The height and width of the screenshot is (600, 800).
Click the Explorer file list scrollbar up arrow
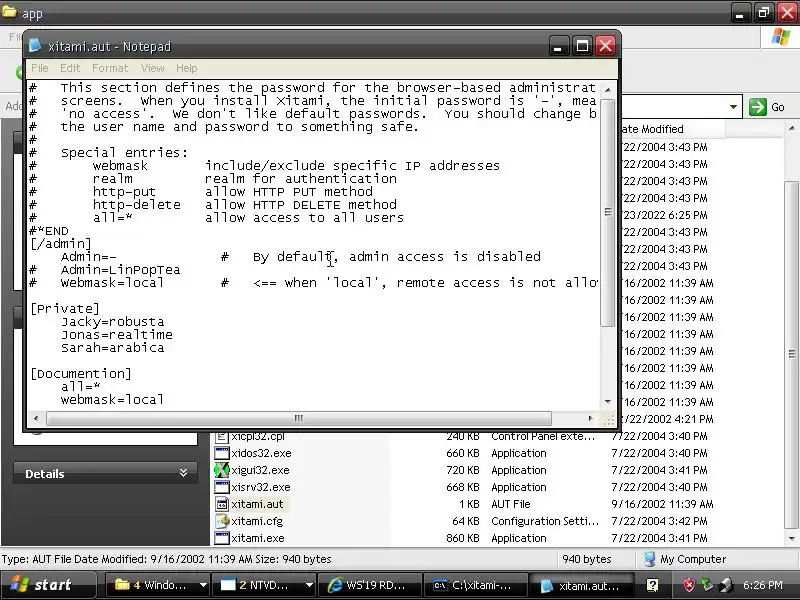point(791,128)
